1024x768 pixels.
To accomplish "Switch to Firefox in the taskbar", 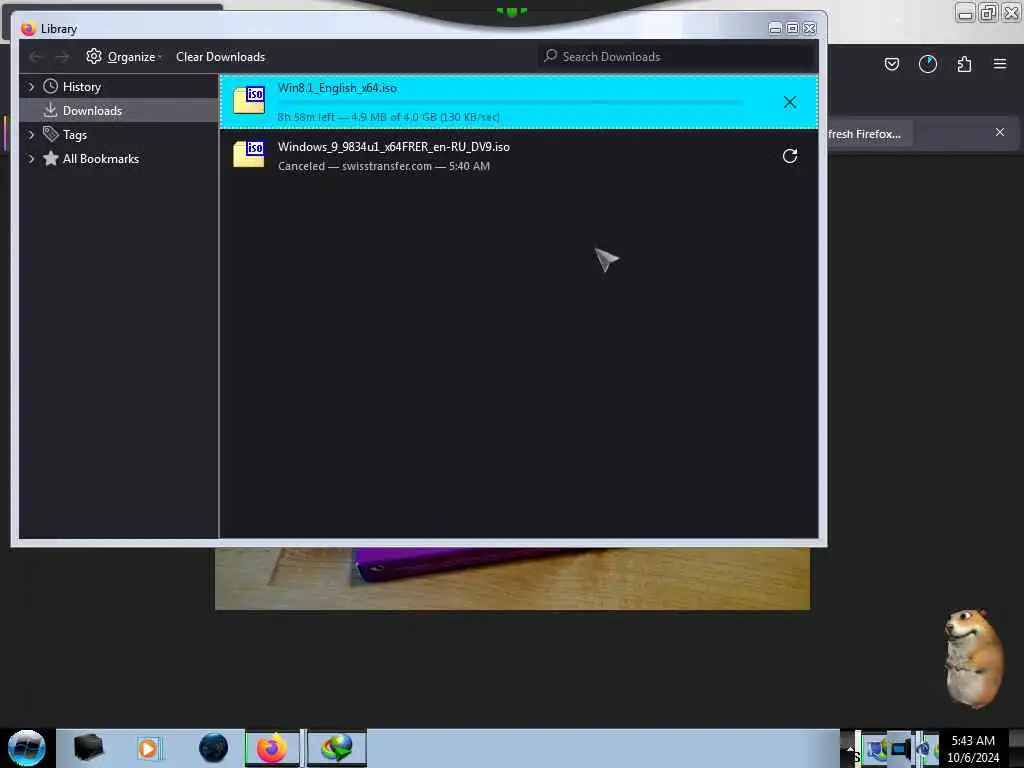I will coord(272,748).
